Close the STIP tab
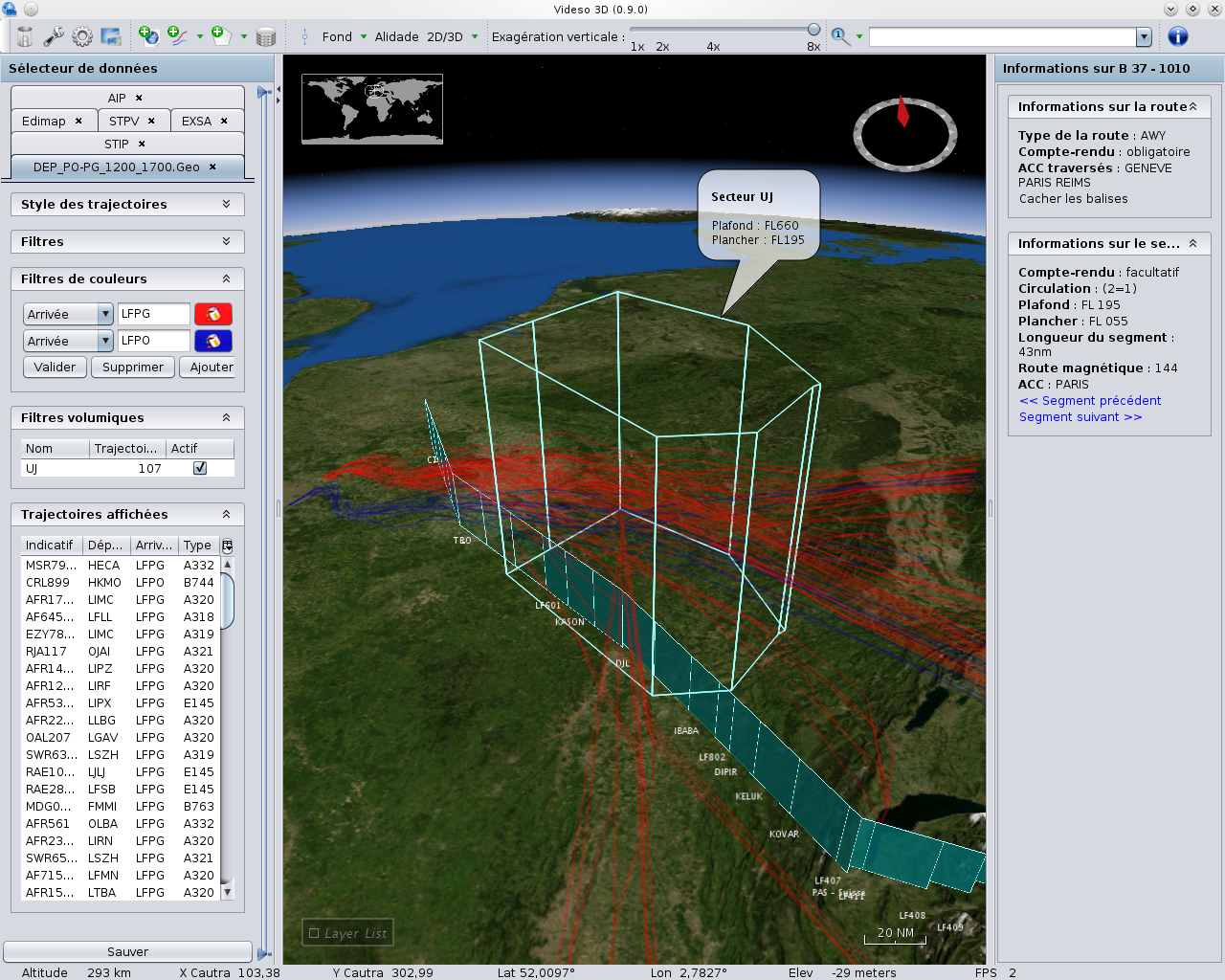This screenshot has height=980, width=1225. [142, 144]
